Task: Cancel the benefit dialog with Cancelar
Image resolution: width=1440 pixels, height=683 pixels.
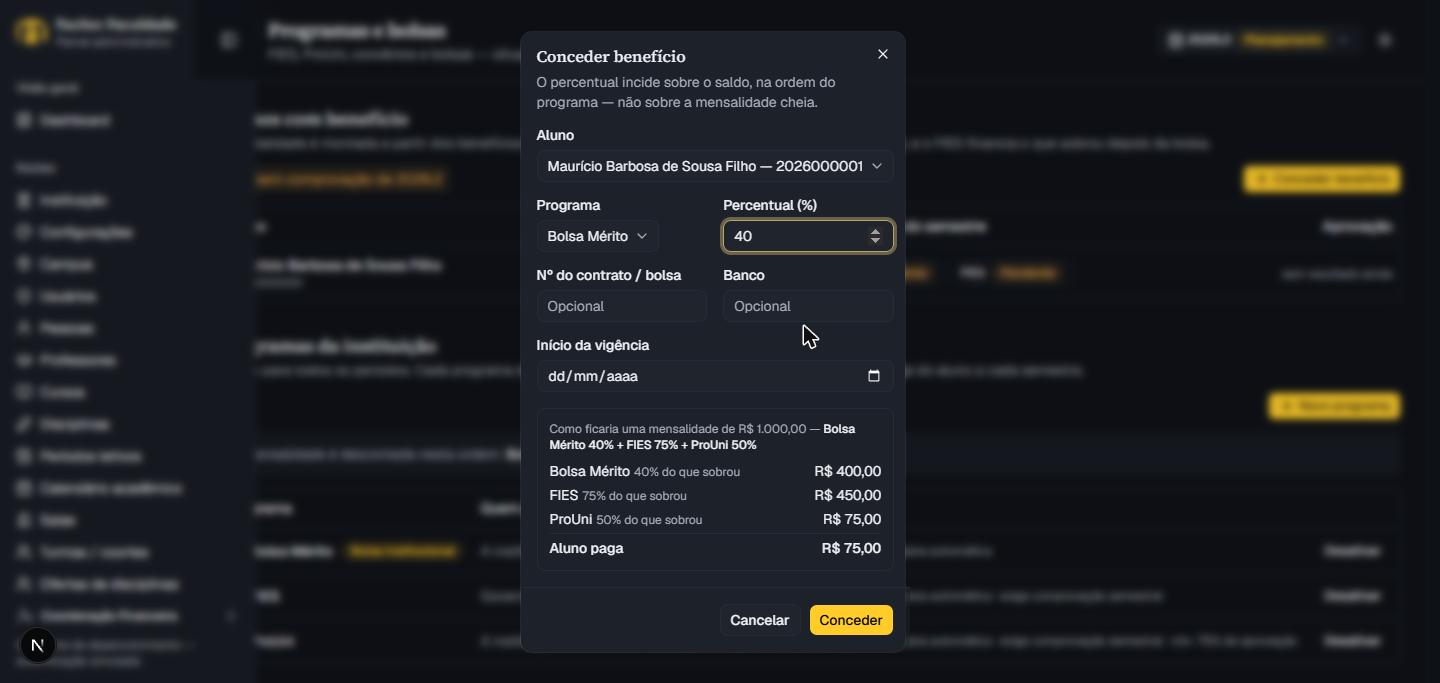Action: pyautogui.click(x=759, y=620)
